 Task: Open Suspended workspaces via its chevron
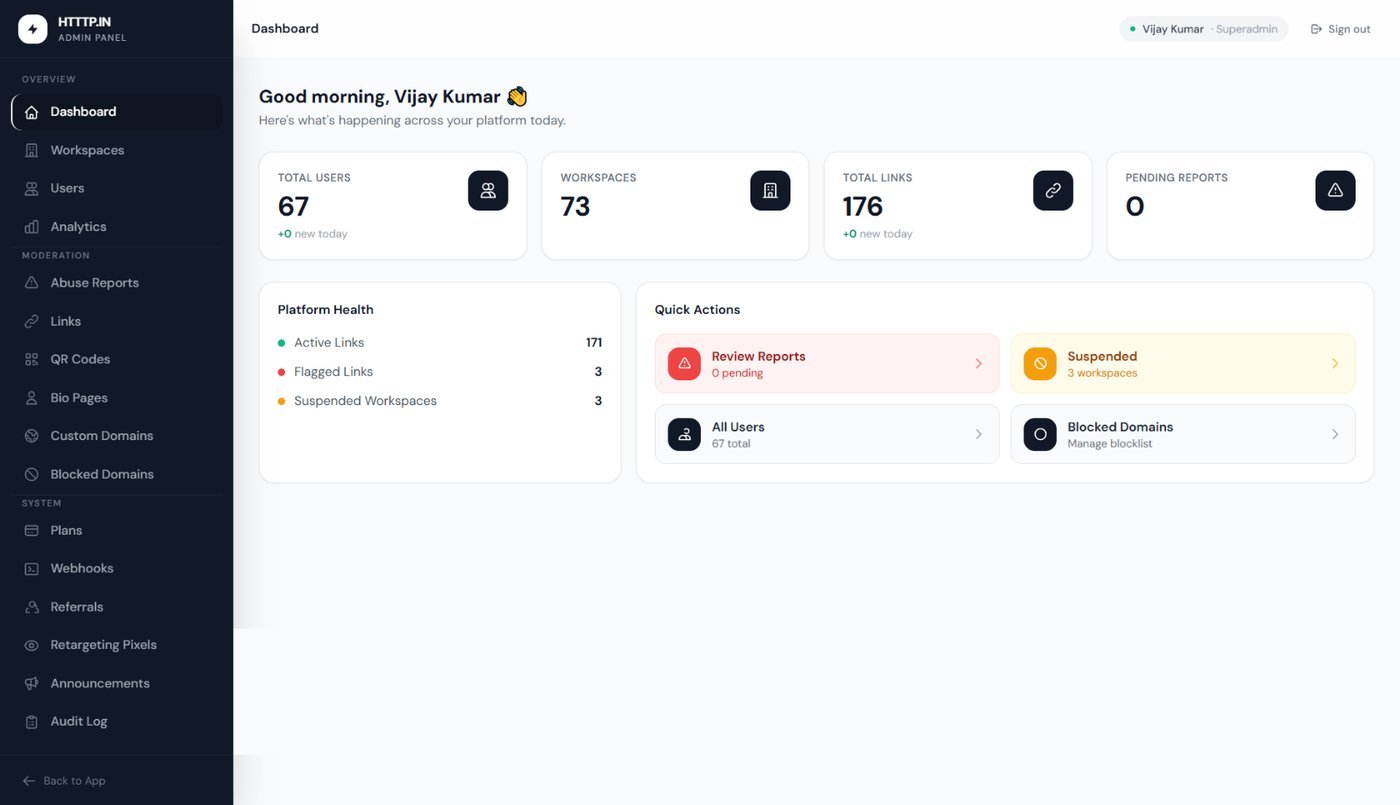tap(1335, 363)
